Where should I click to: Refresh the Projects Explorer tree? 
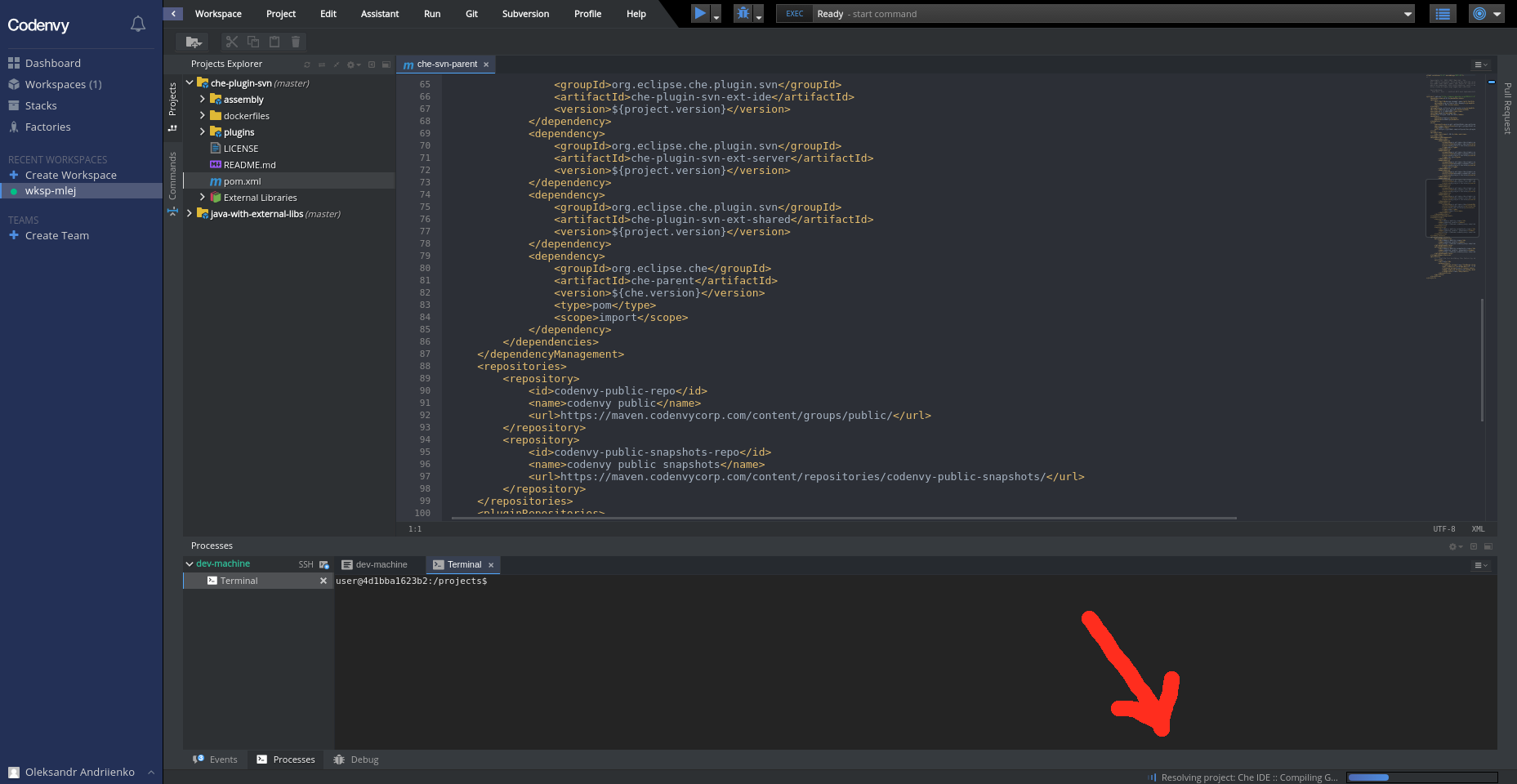tap(307, 65)
